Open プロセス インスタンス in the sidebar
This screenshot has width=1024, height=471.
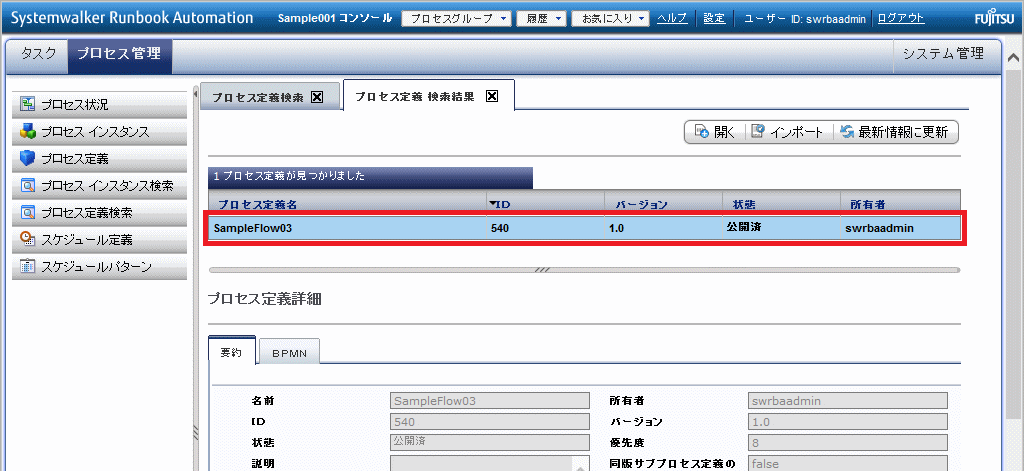pyautogui.click(x=99, y=131)
